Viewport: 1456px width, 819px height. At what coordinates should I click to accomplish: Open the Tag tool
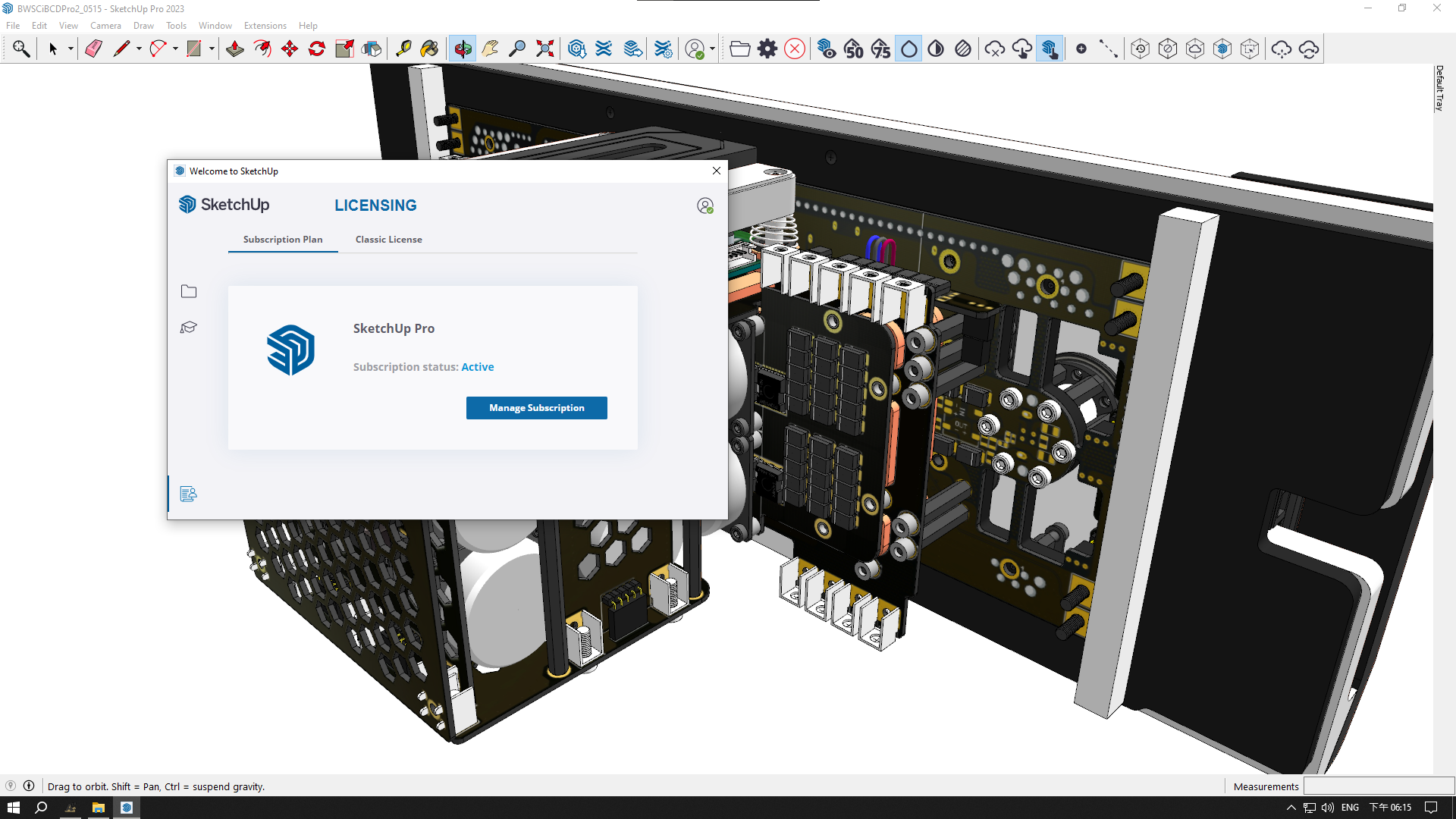click(x=372, y=49)
